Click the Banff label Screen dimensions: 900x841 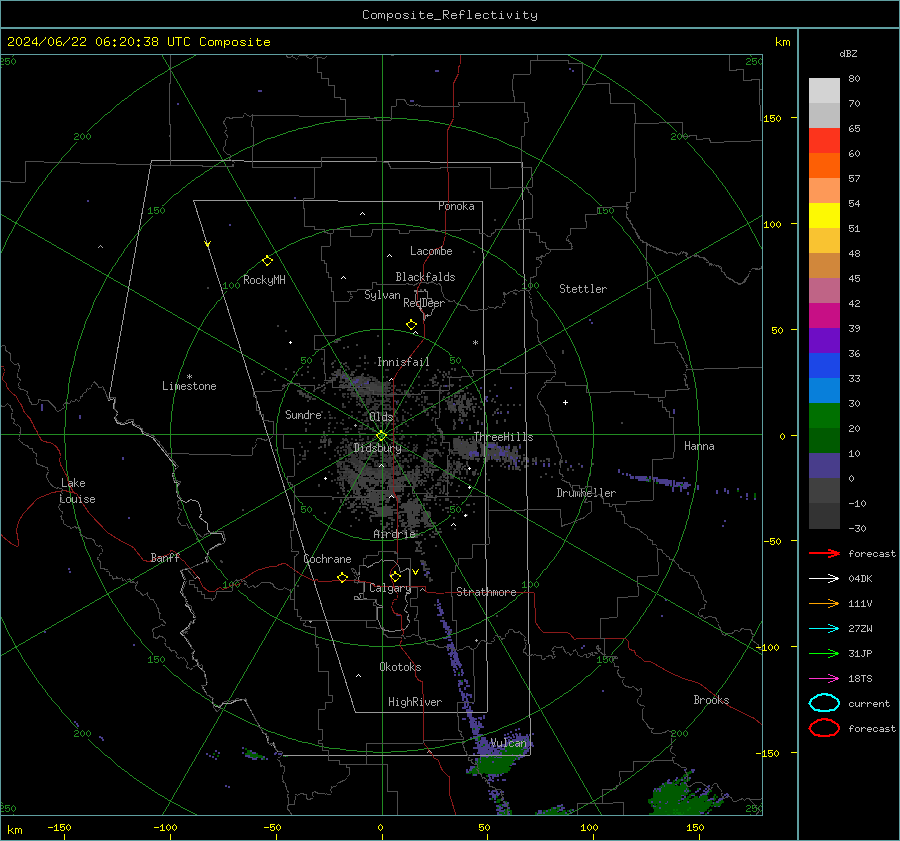tap(165, 557)
